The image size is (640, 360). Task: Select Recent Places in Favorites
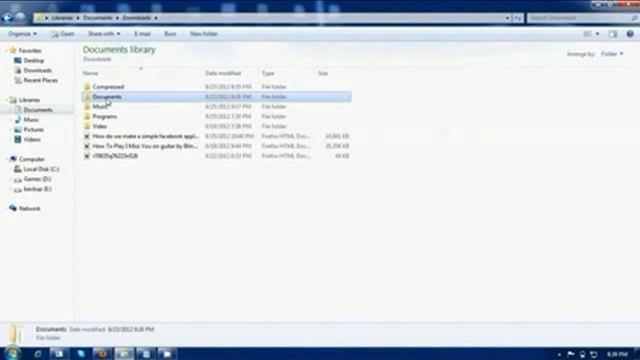tap(40, 80)
